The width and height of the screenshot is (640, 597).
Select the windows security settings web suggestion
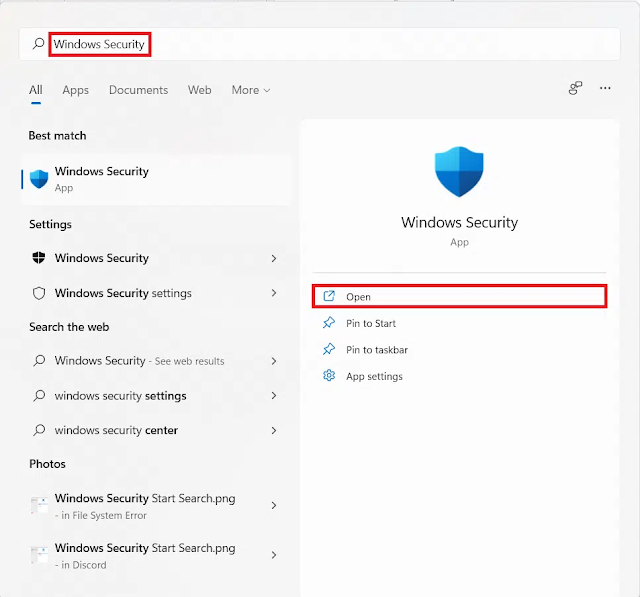coord(156,395)
